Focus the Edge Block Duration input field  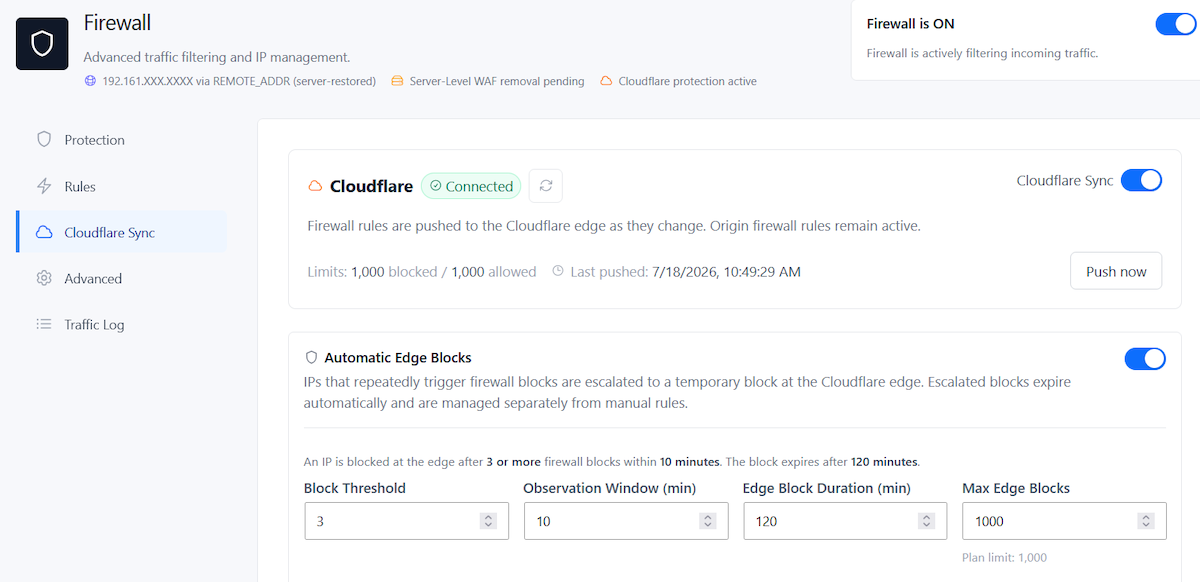tap(845, 521)
